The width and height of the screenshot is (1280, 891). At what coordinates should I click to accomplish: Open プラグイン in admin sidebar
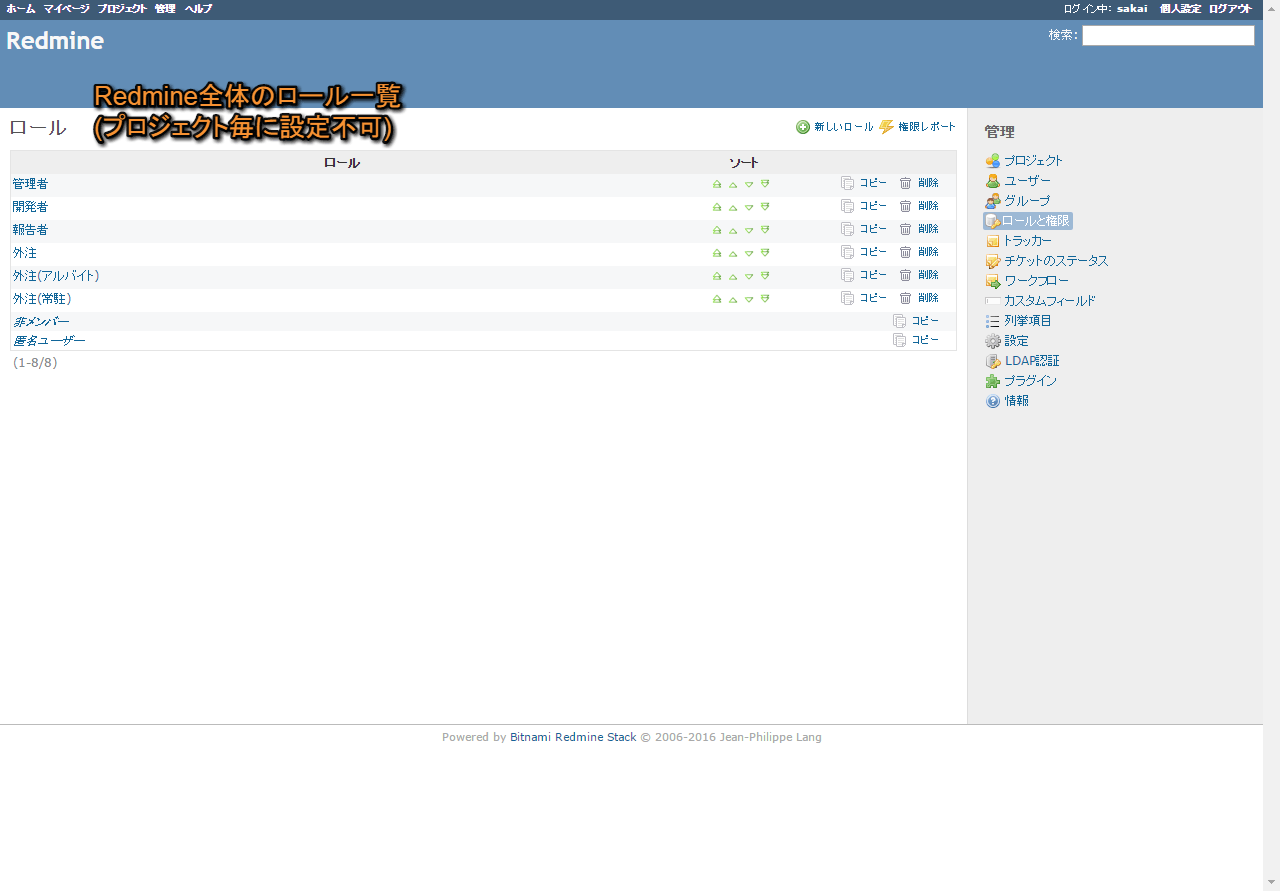[x=1021, y=381]
